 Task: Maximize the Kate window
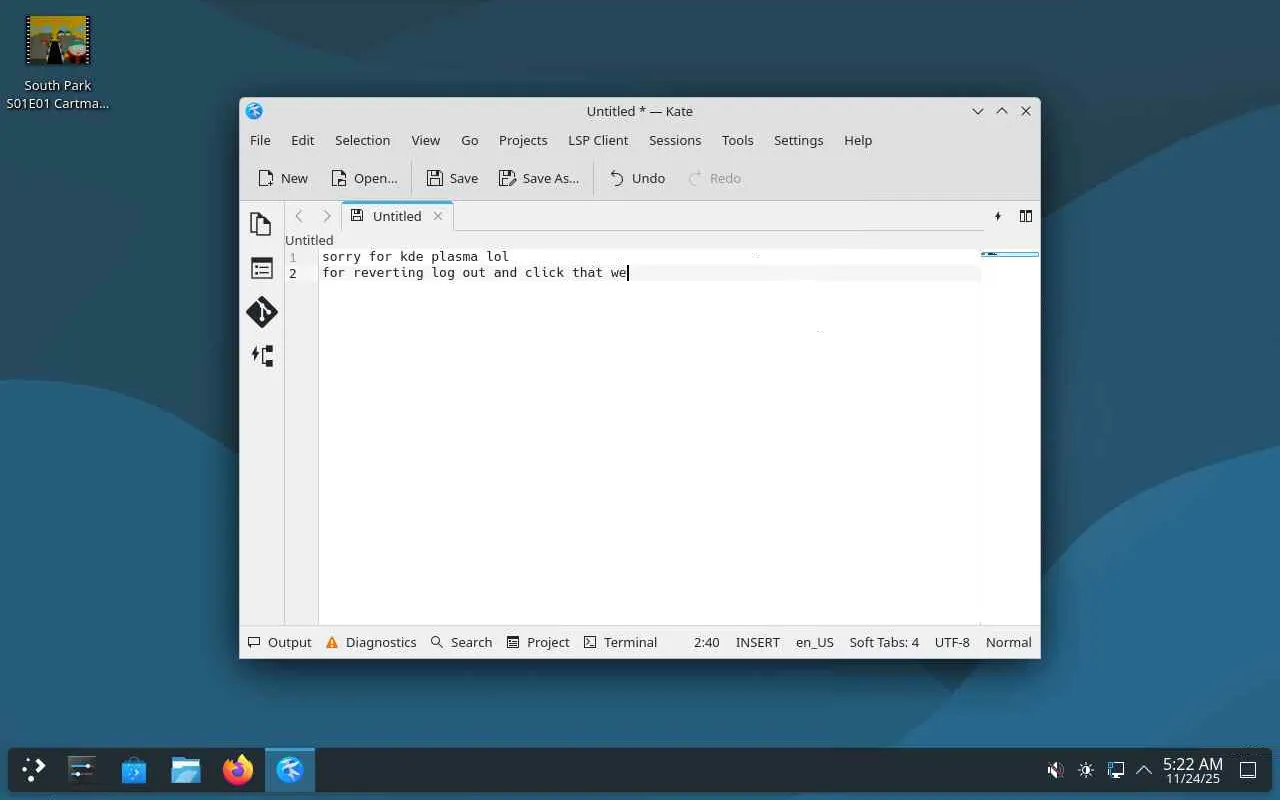tap(1002, 111)
